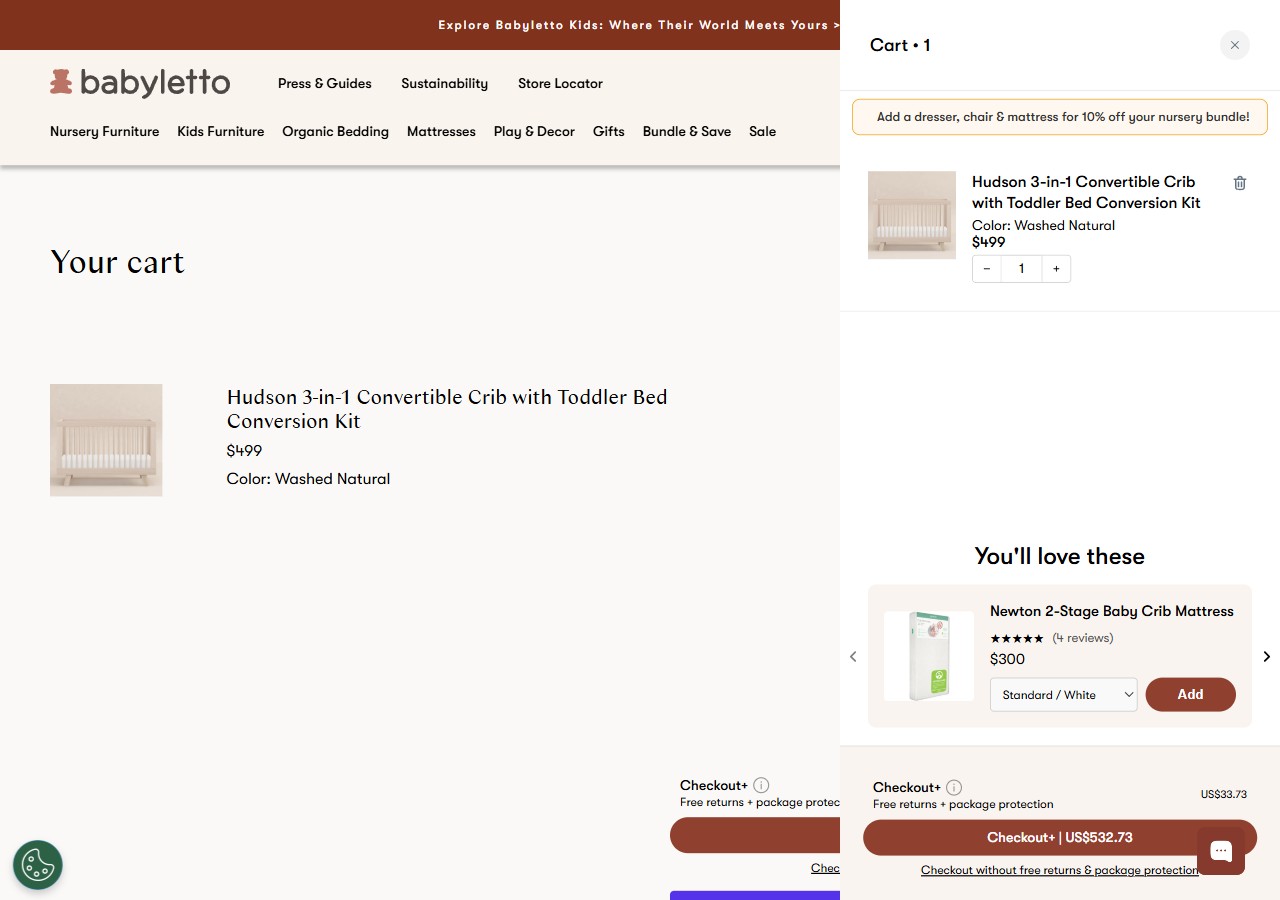Screen dimensions: 1280x900
Task: Open the Kids Furniture menu
Action: coord(221,131)
